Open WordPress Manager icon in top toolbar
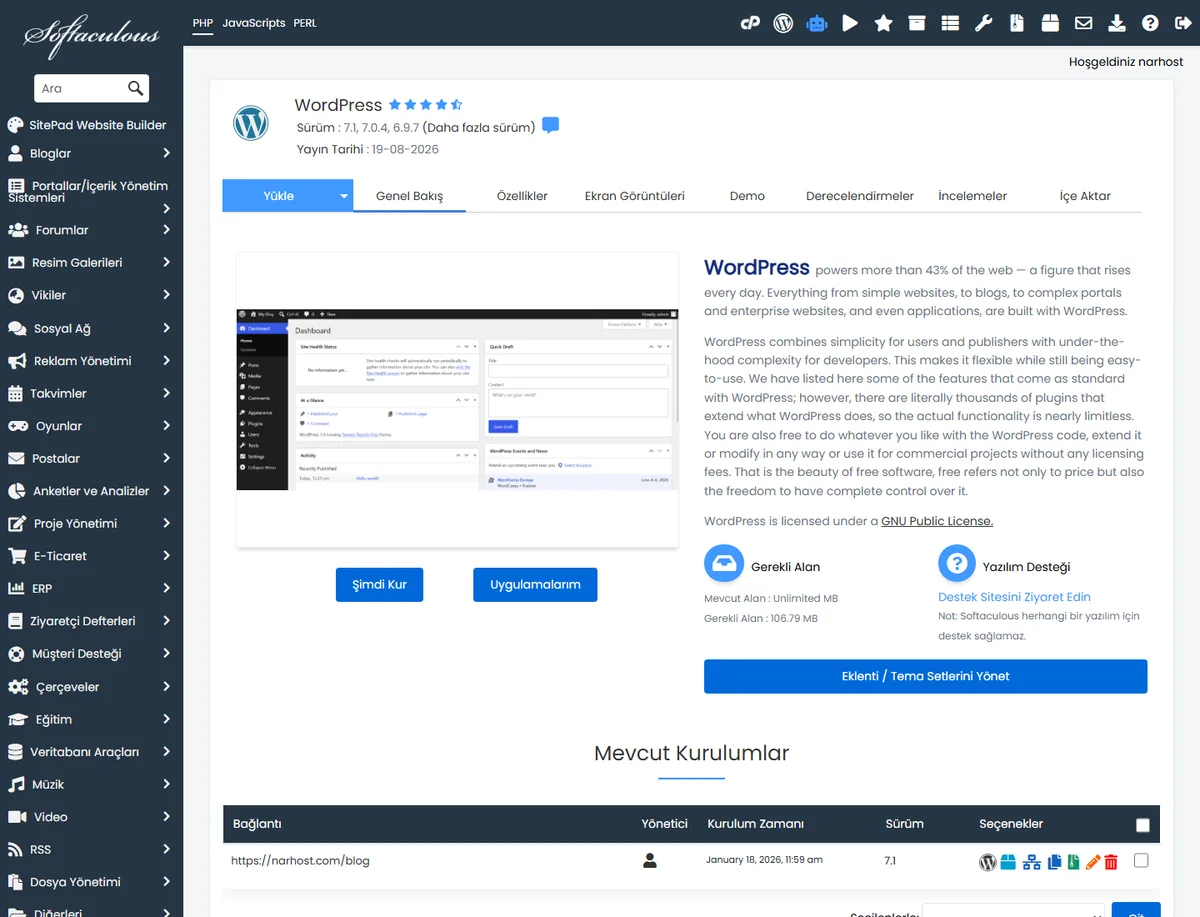Image resolution: width=1200 pixels, height=917 pixels. [x=783, y=23]
